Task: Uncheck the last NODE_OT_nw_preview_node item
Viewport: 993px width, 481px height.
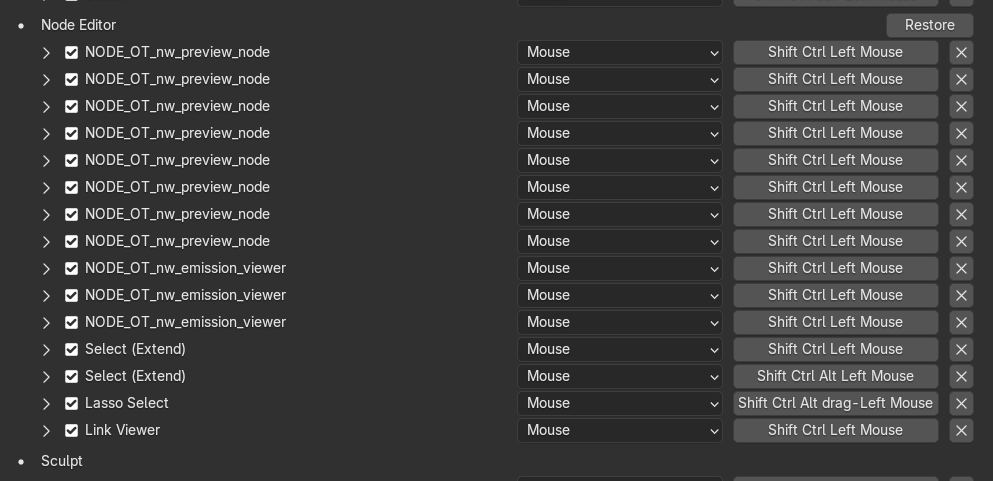Action: 72,241
